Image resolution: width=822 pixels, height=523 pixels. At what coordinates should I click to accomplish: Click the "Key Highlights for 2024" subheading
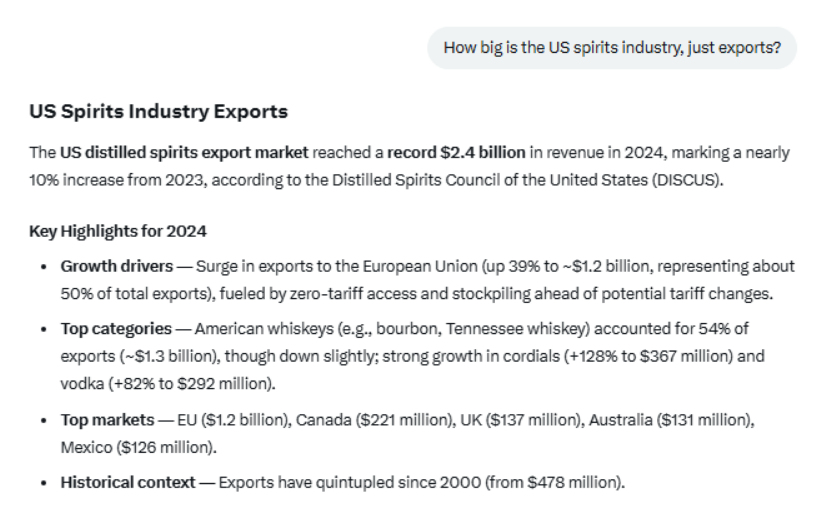coord(118,231)
